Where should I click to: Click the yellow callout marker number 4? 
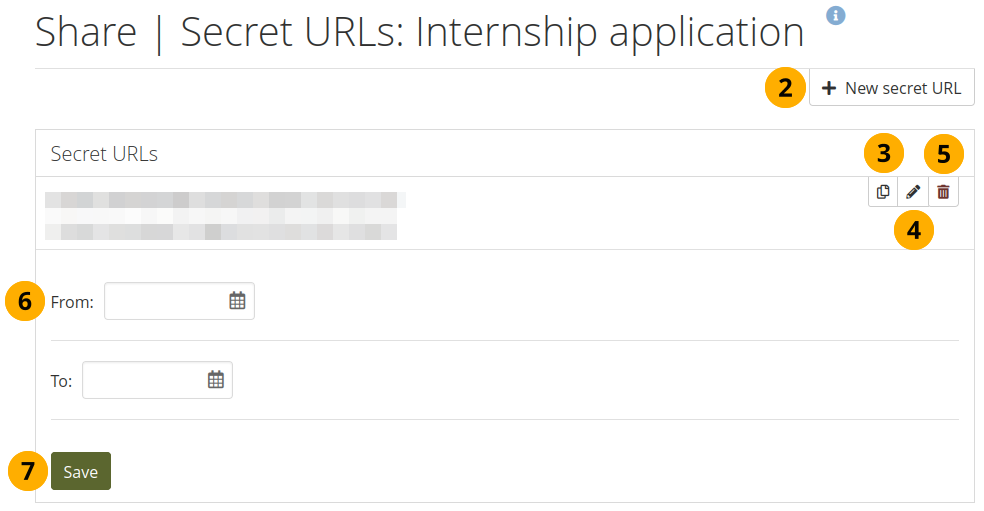coord(913,231)
